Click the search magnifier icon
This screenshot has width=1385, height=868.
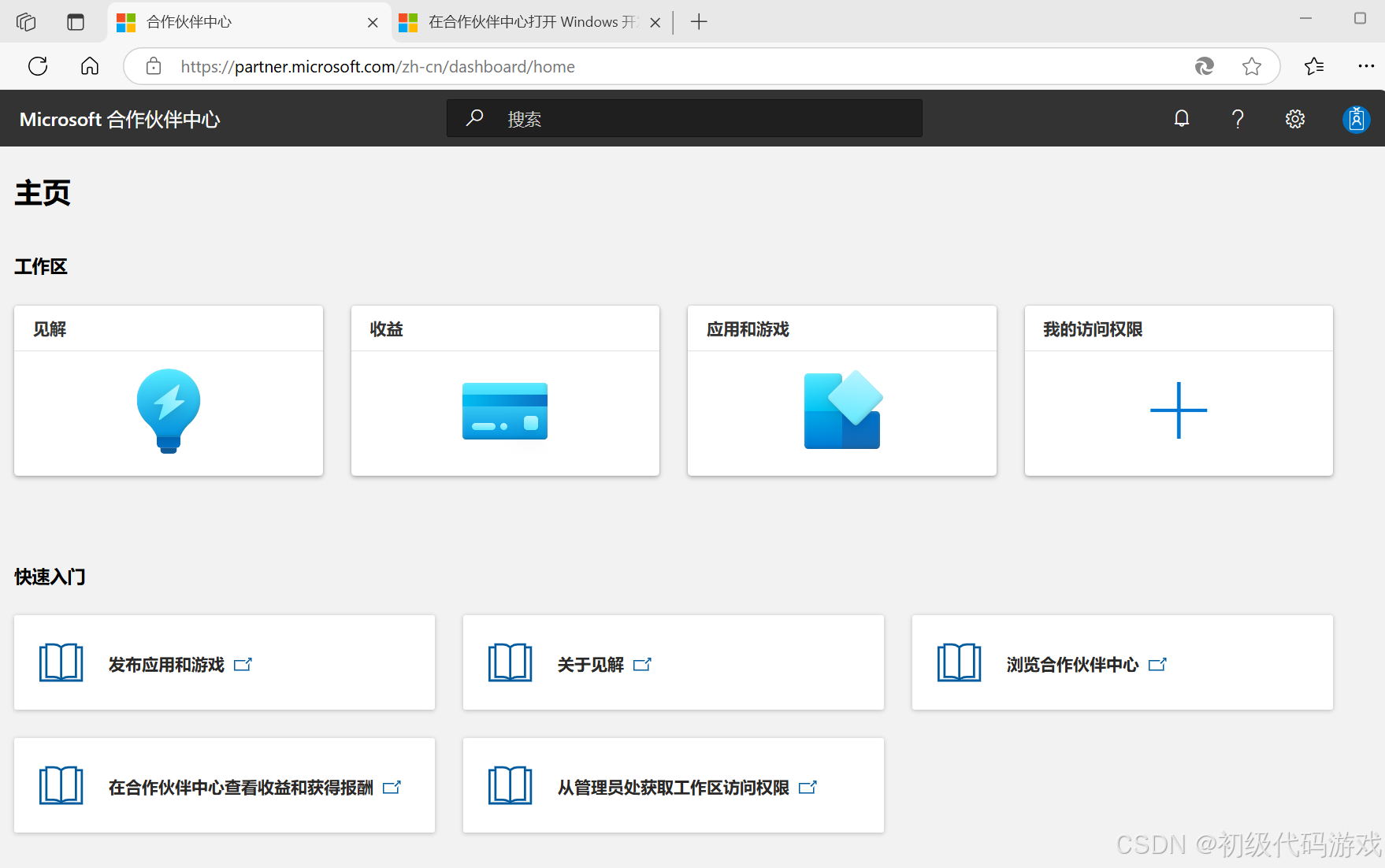click(x=474, y=118)
